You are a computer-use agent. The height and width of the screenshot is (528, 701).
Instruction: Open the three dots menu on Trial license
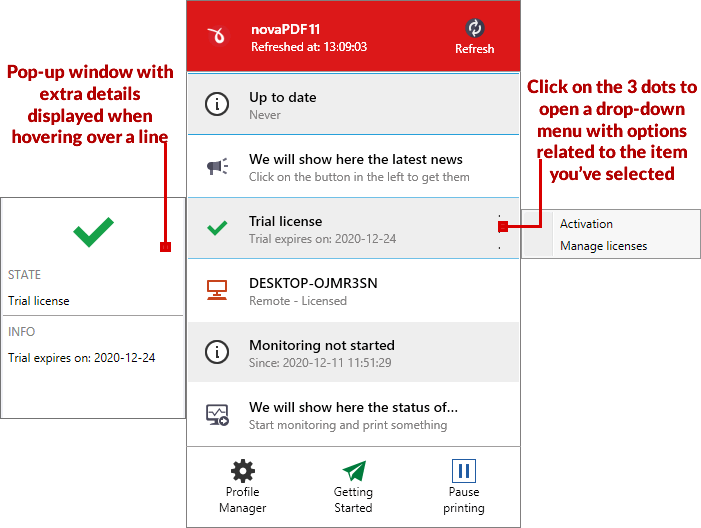click(x=499, y=232)
